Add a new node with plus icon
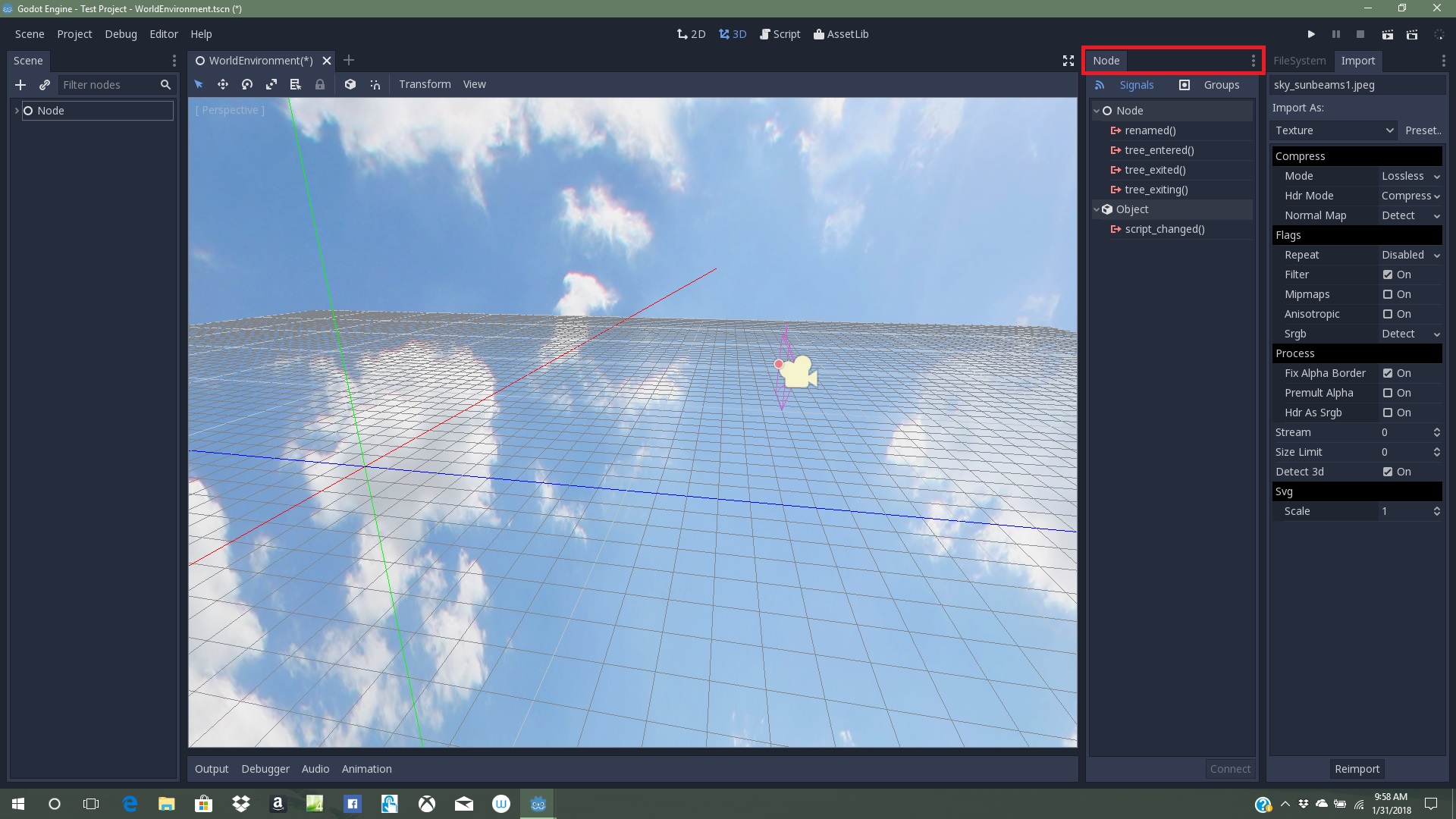 [20, 85]
